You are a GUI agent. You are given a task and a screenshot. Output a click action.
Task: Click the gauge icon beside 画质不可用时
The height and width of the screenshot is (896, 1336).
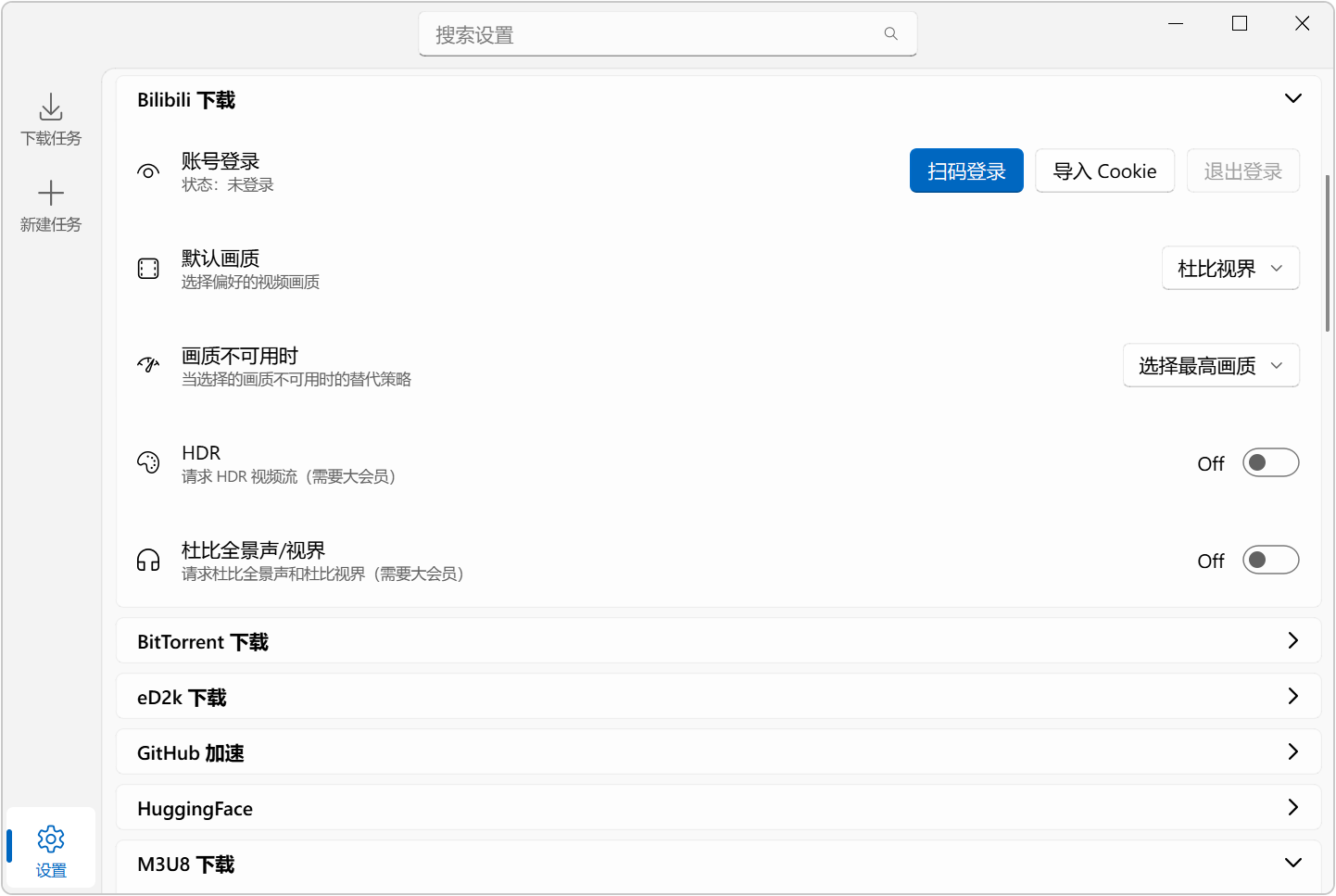148,366
